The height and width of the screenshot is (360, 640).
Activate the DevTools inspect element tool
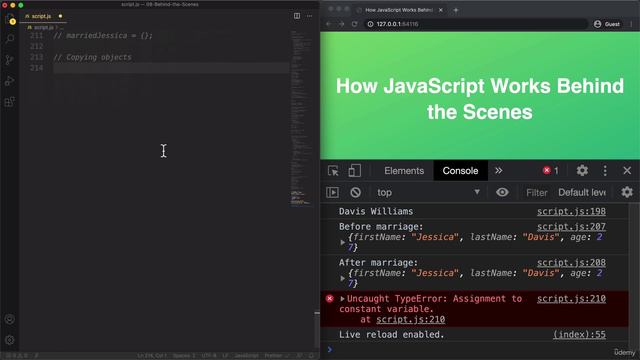pos(333,171)
